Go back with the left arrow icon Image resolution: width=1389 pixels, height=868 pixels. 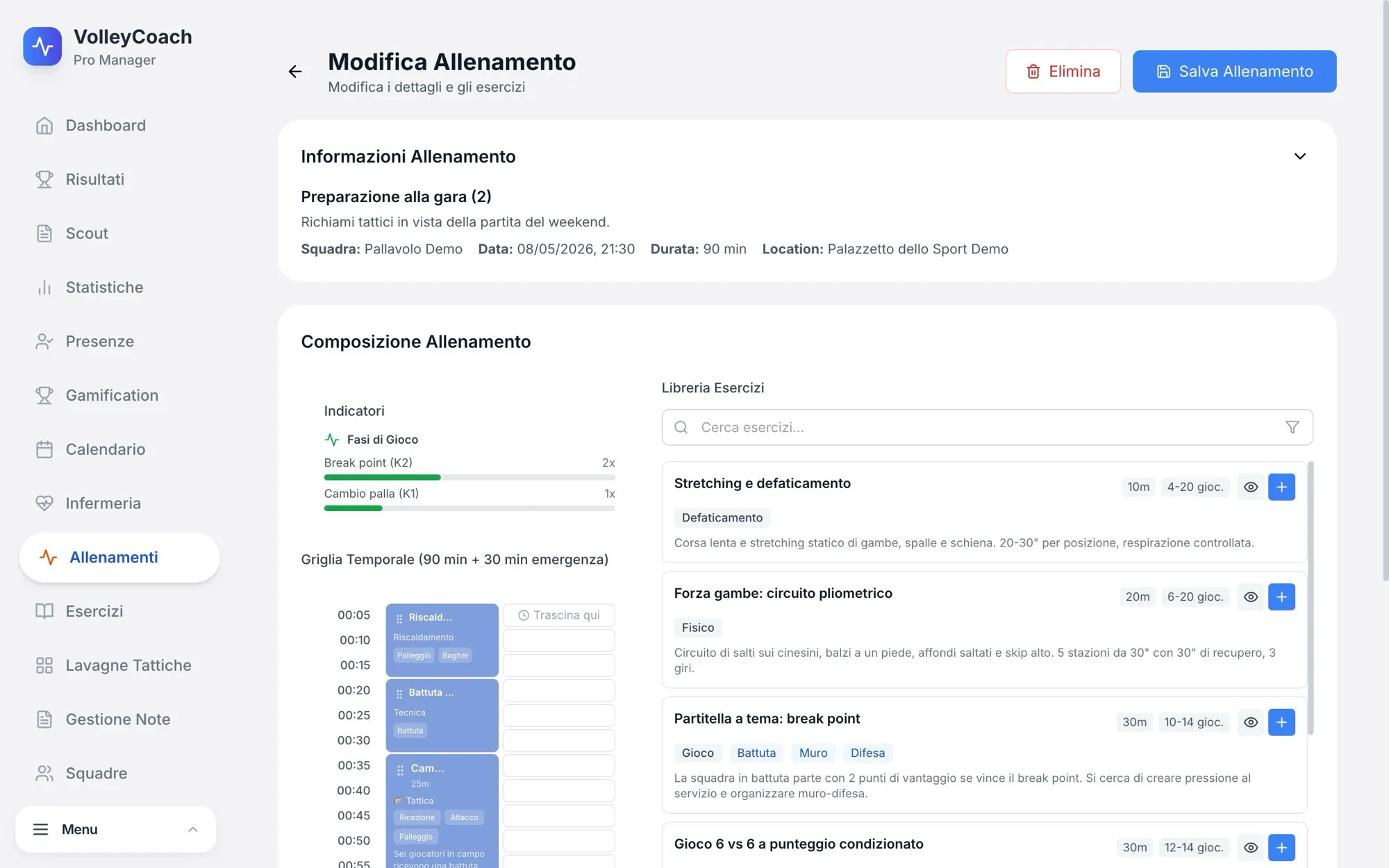pyautogui.click(x=295, y=72)
